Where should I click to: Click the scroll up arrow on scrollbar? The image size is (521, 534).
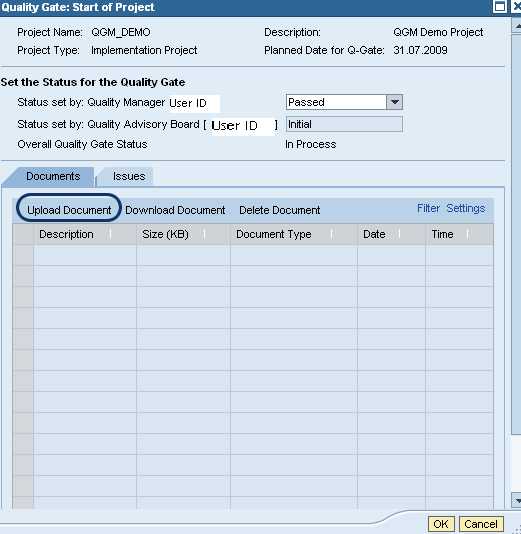[517, 26]
